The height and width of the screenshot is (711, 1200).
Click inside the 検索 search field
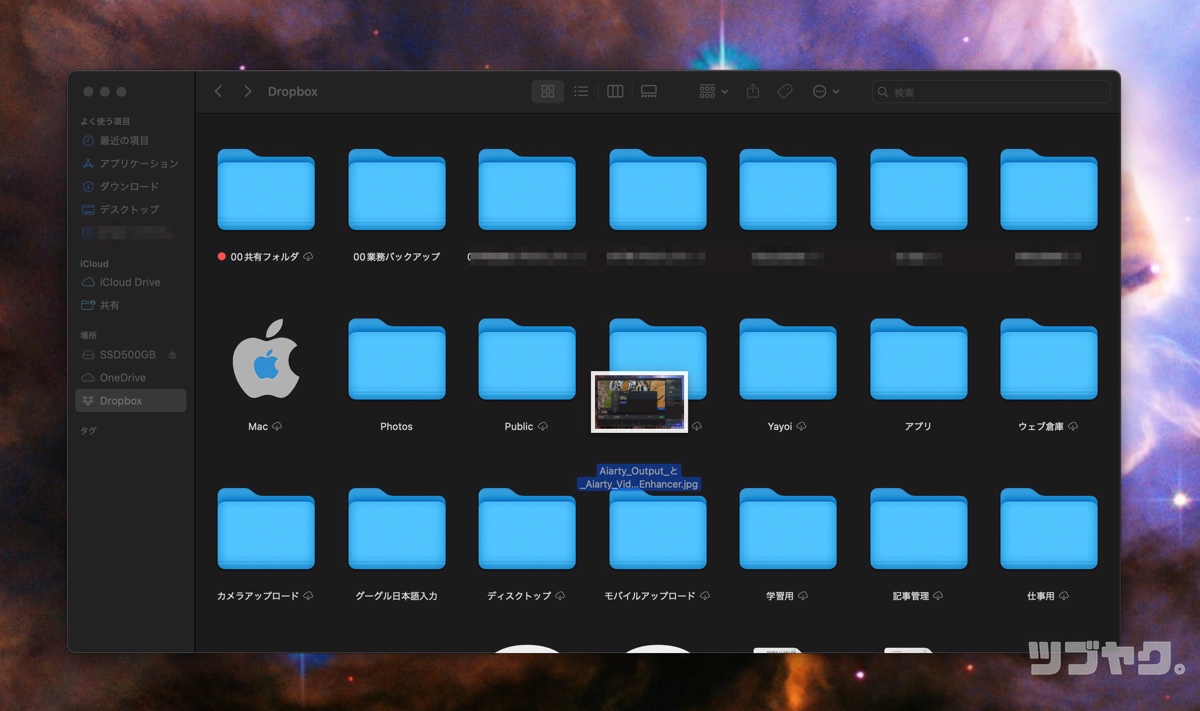990,92
